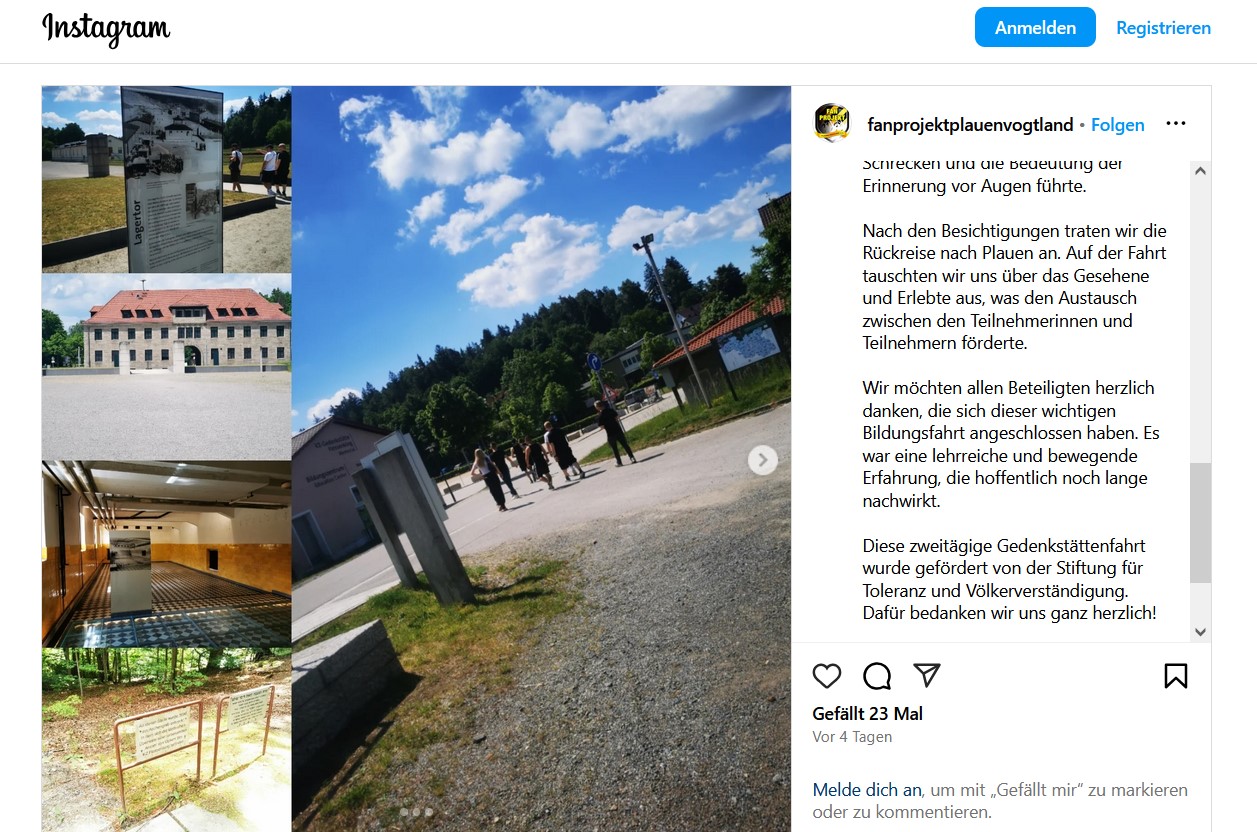Click the "Vor 4 Tagen" timestamp

852,737
